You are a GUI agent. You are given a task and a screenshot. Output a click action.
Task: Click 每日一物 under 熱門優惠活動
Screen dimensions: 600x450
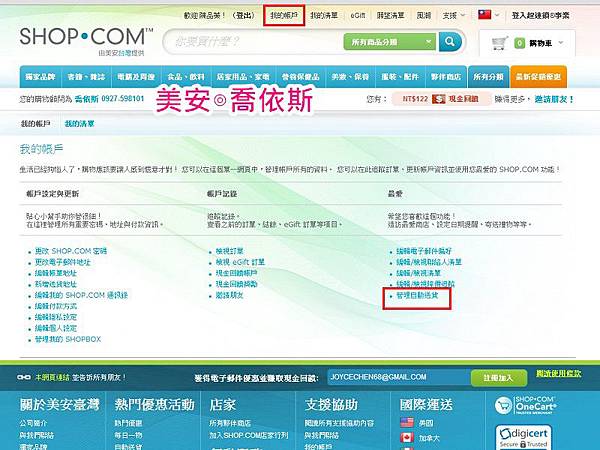tap(128, 435)
